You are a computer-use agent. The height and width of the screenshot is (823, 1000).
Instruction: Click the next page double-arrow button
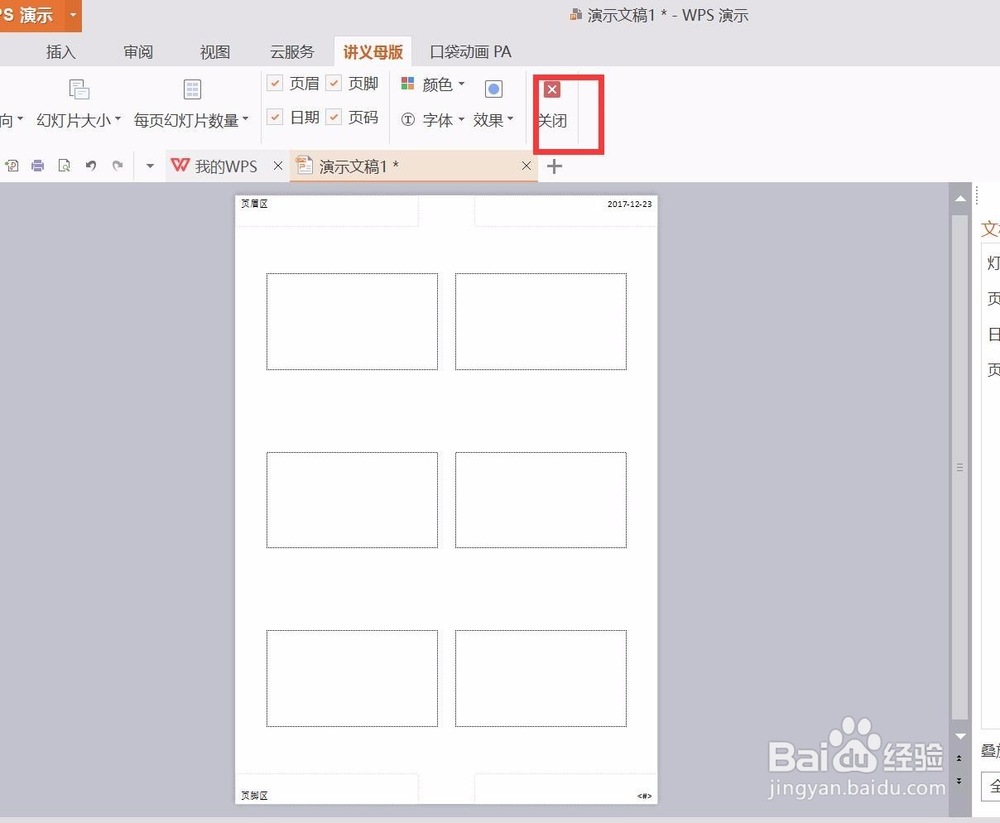pyautogui.click(x=959, y=780)
